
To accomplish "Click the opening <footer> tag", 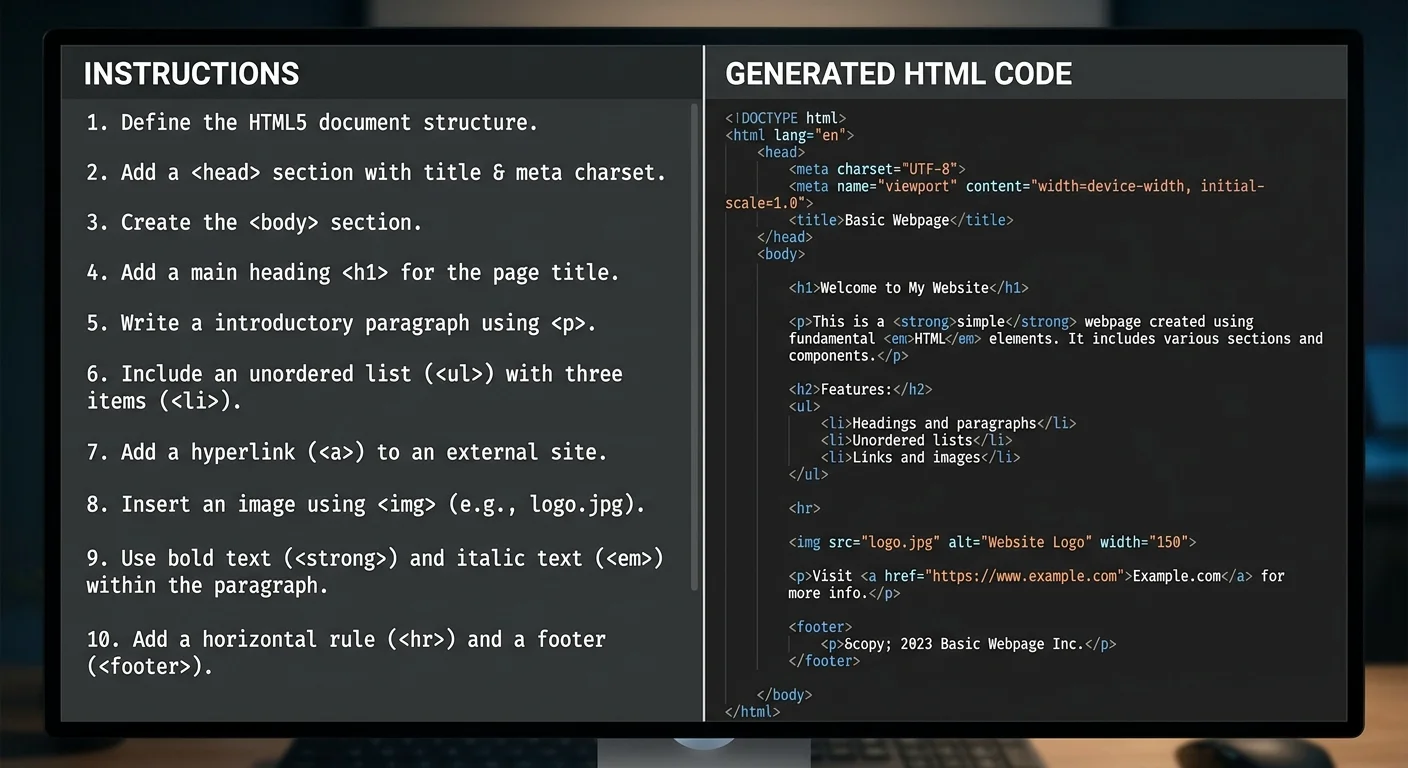I will 820,627.
